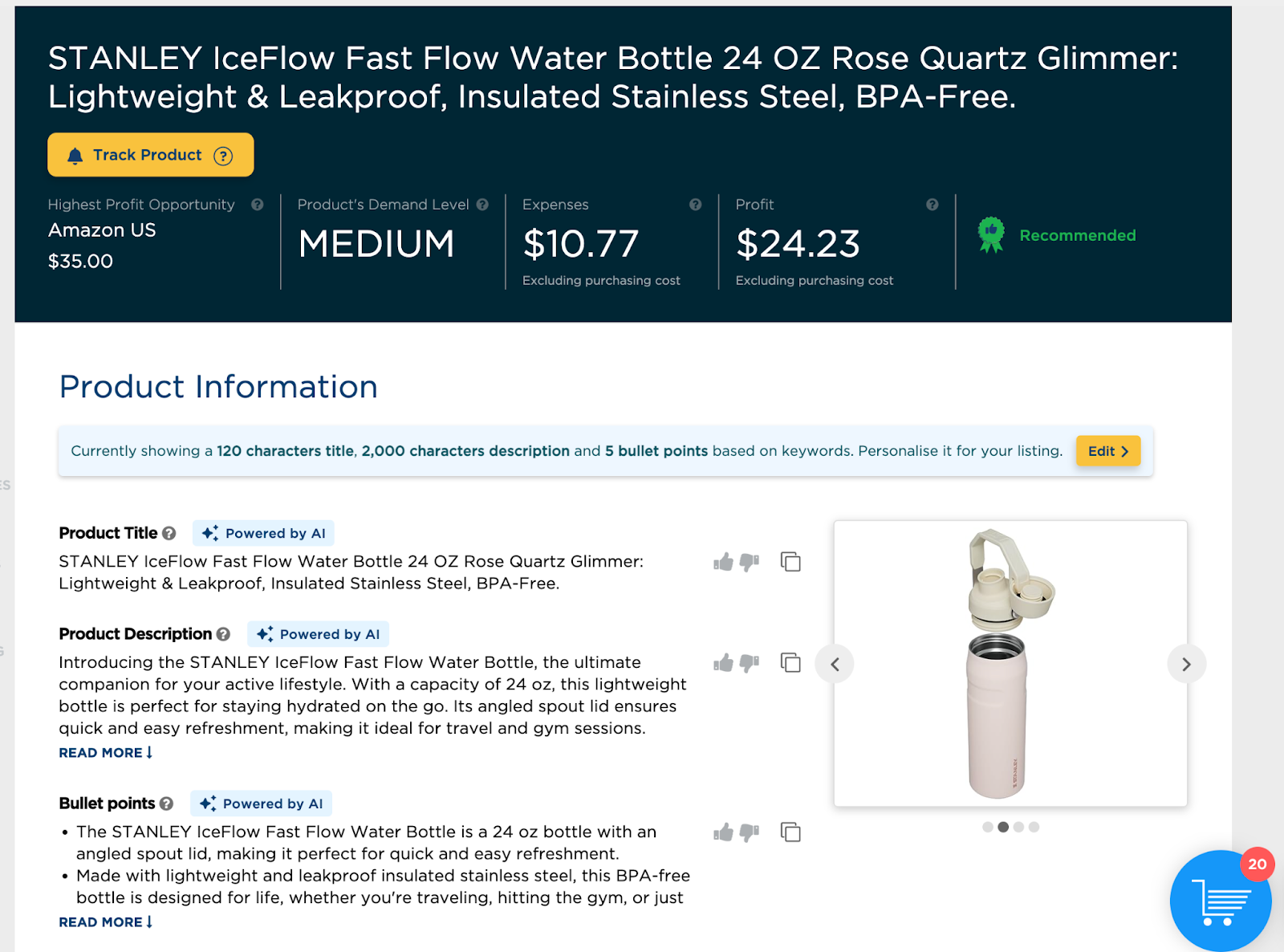Thumbs up the Bullet points
Screen dimensions: 1284x952
point(723,832)
